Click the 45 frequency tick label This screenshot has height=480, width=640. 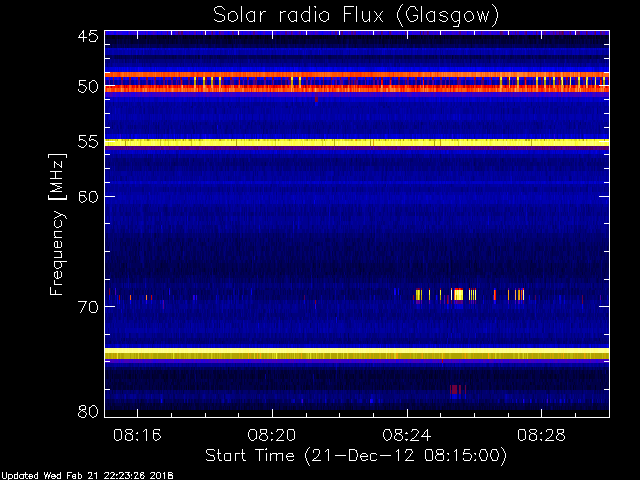[x=88, y=36]
